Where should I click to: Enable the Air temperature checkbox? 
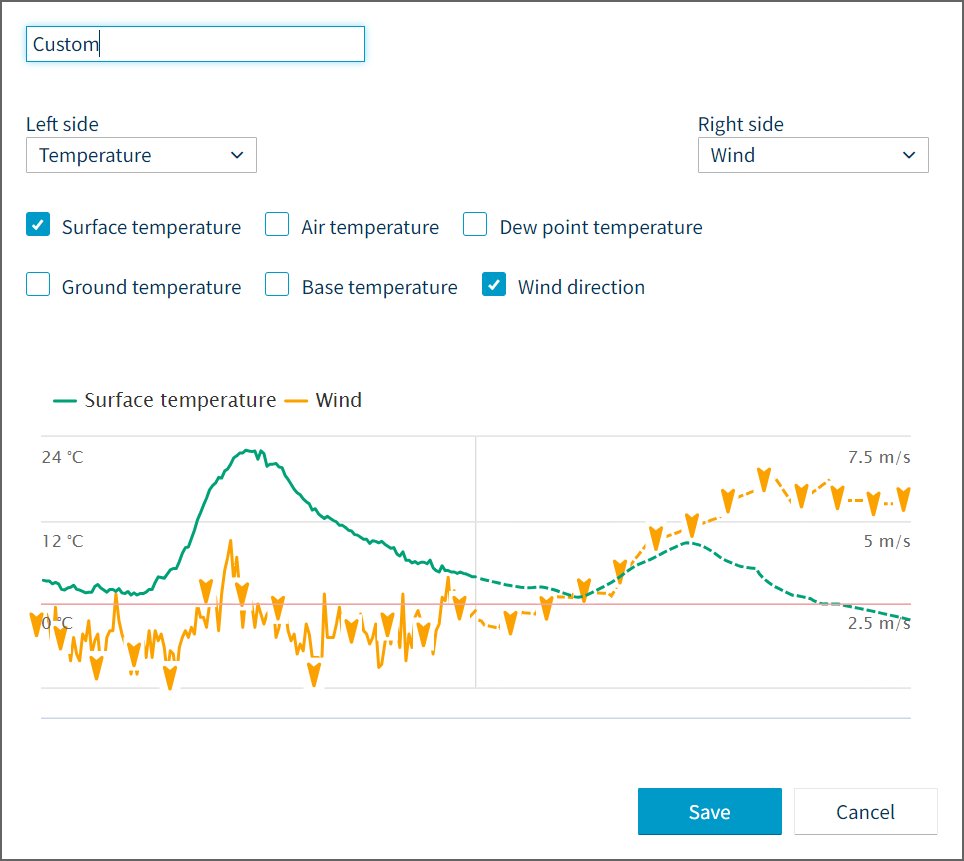(x=277, y=225)
